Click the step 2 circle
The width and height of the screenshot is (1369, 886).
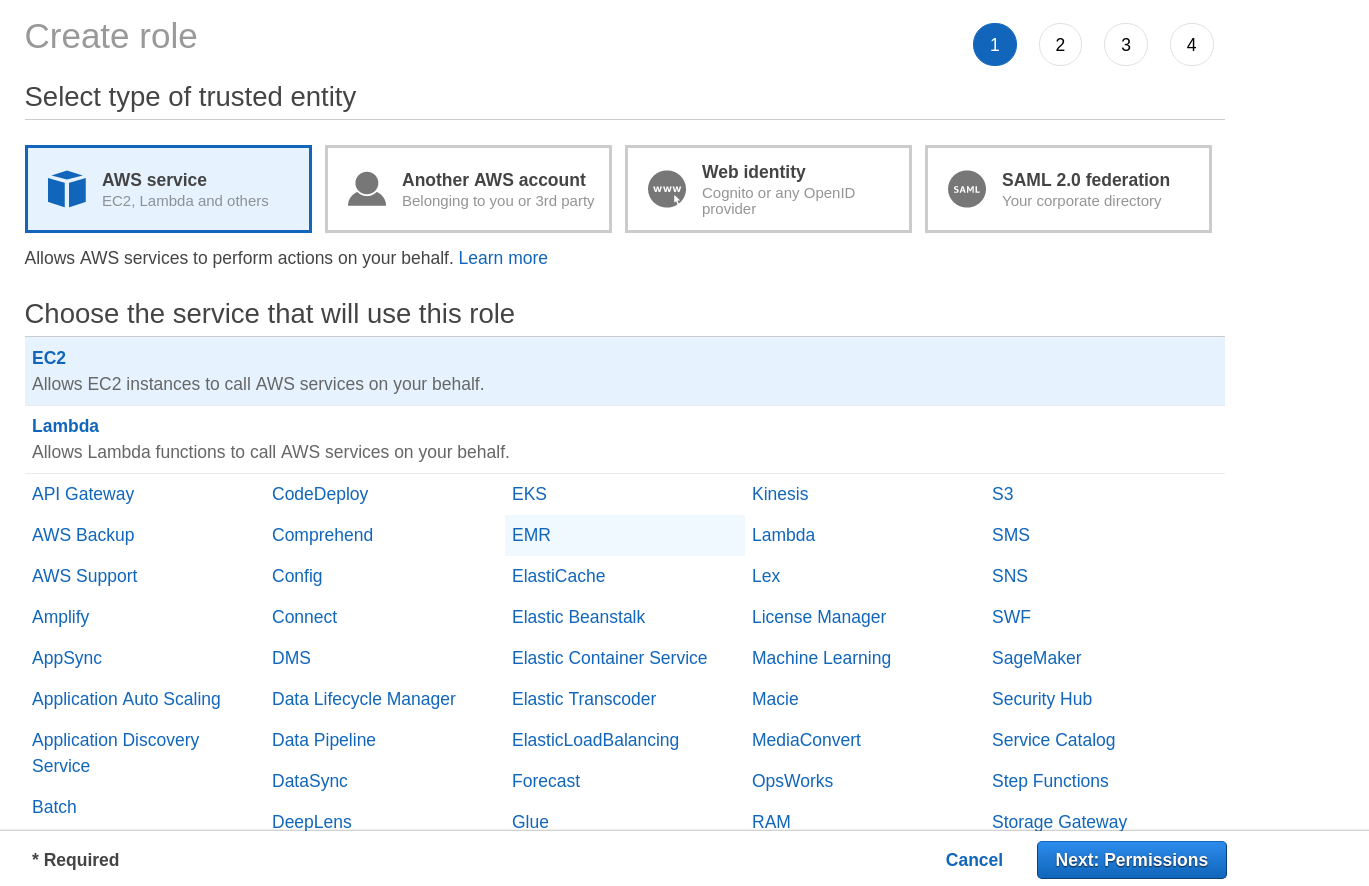1060,44
